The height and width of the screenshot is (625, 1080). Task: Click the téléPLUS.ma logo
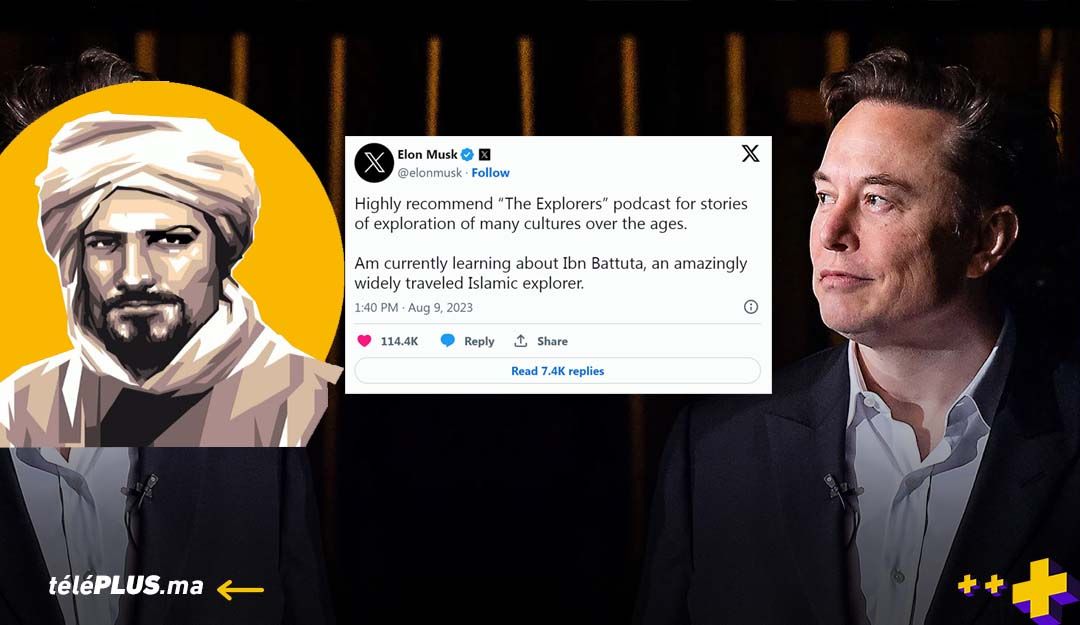click(126, 586)
